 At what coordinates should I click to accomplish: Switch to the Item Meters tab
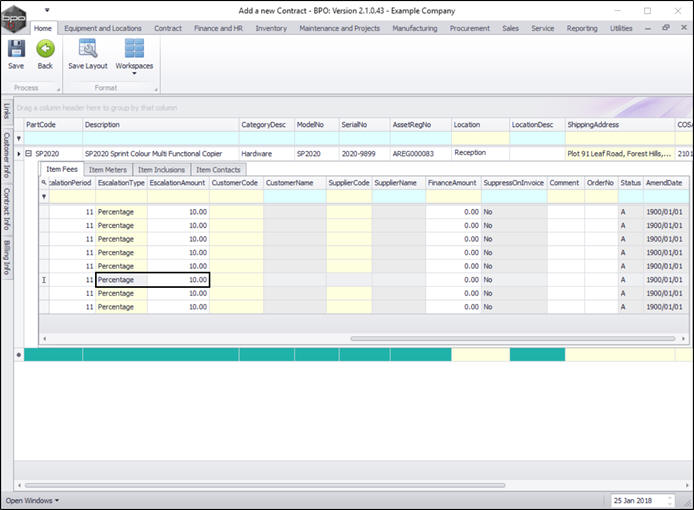(108, 170)
